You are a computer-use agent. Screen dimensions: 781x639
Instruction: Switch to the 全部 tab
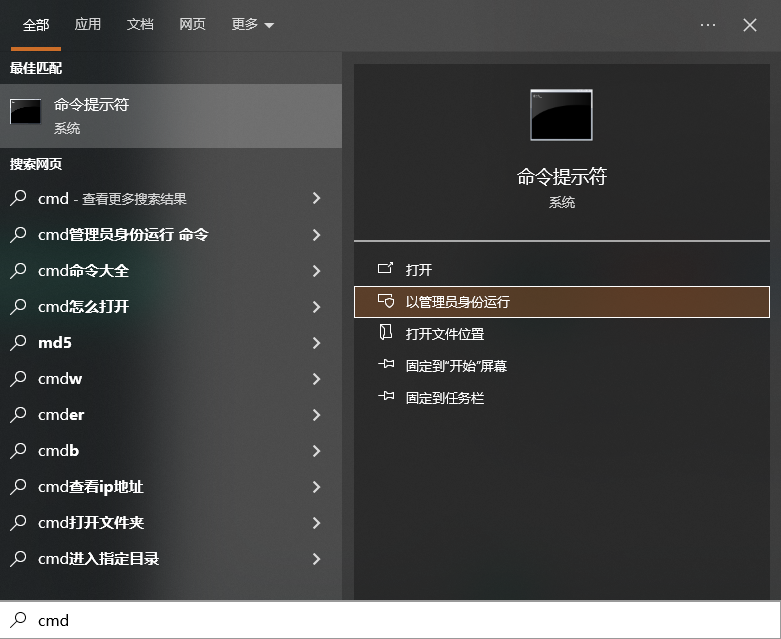click(36, 24)
